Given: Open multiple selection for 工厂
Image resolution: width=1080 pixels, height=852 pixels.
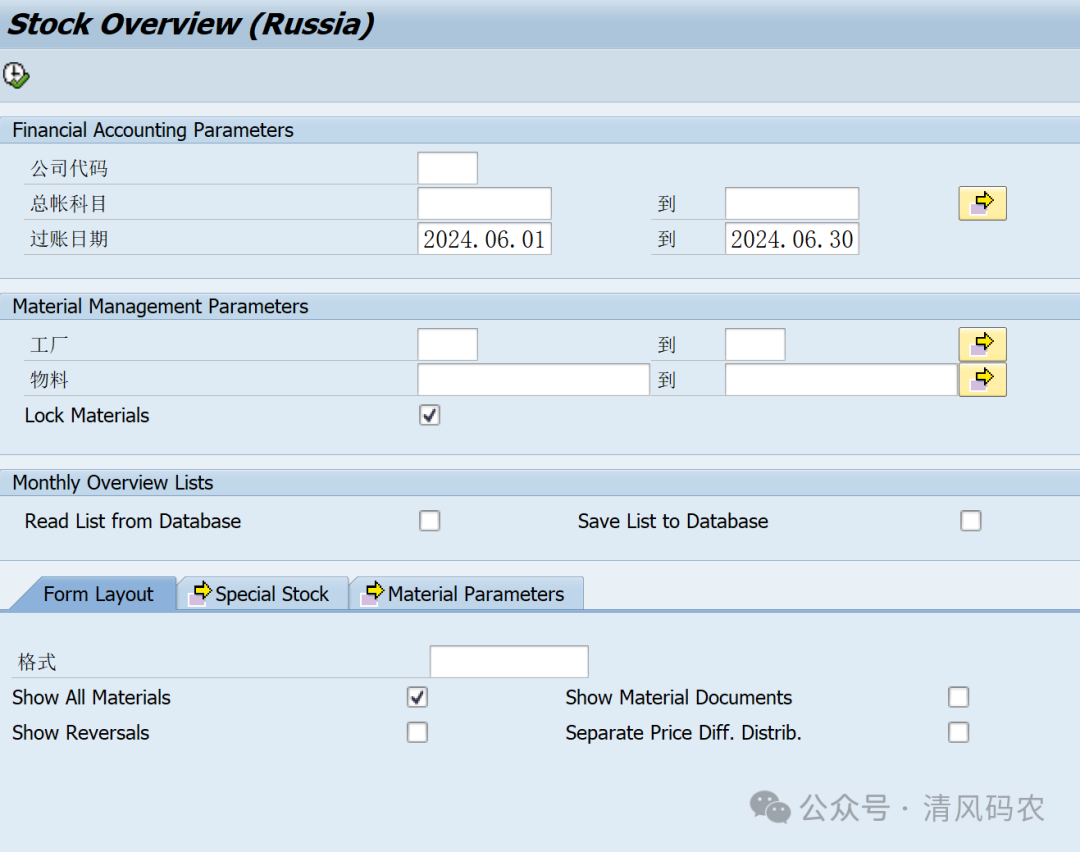Looking at the screenshot, I should (x=982, y=344).
